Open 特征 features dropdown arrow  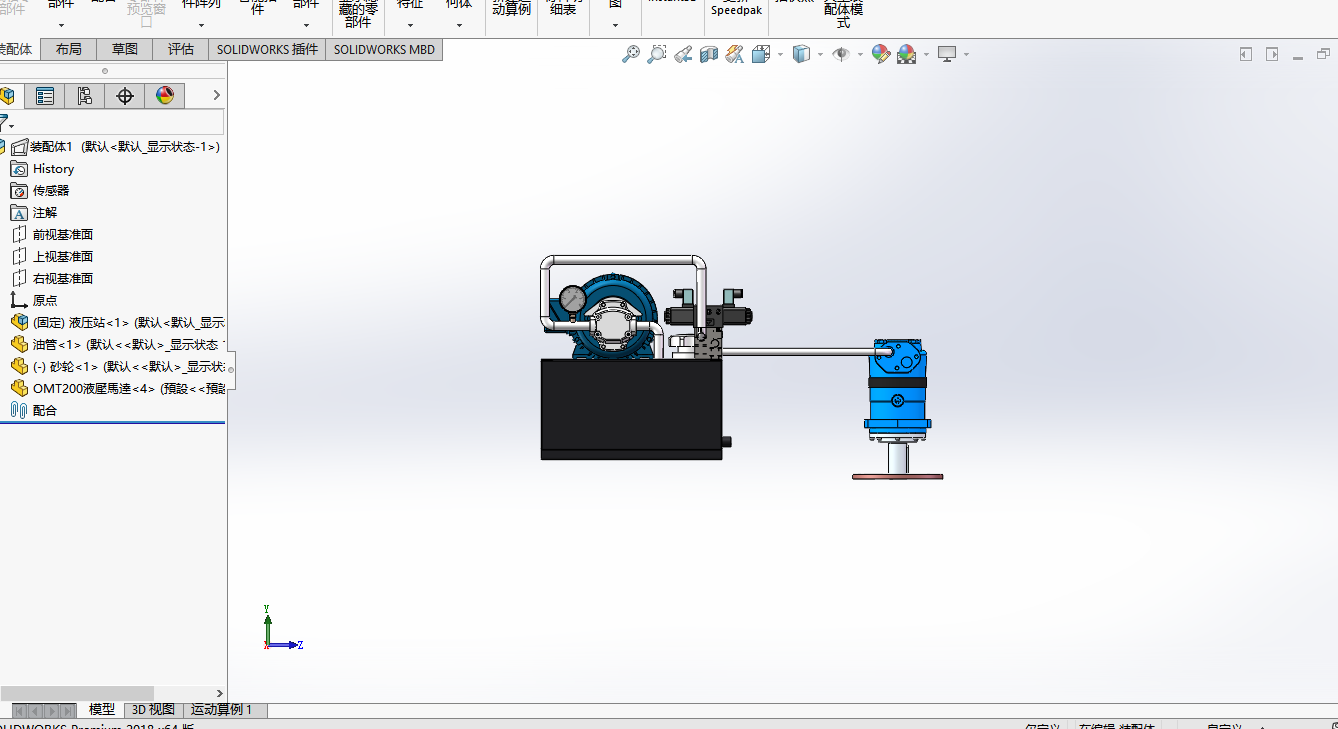click(410, 25)
